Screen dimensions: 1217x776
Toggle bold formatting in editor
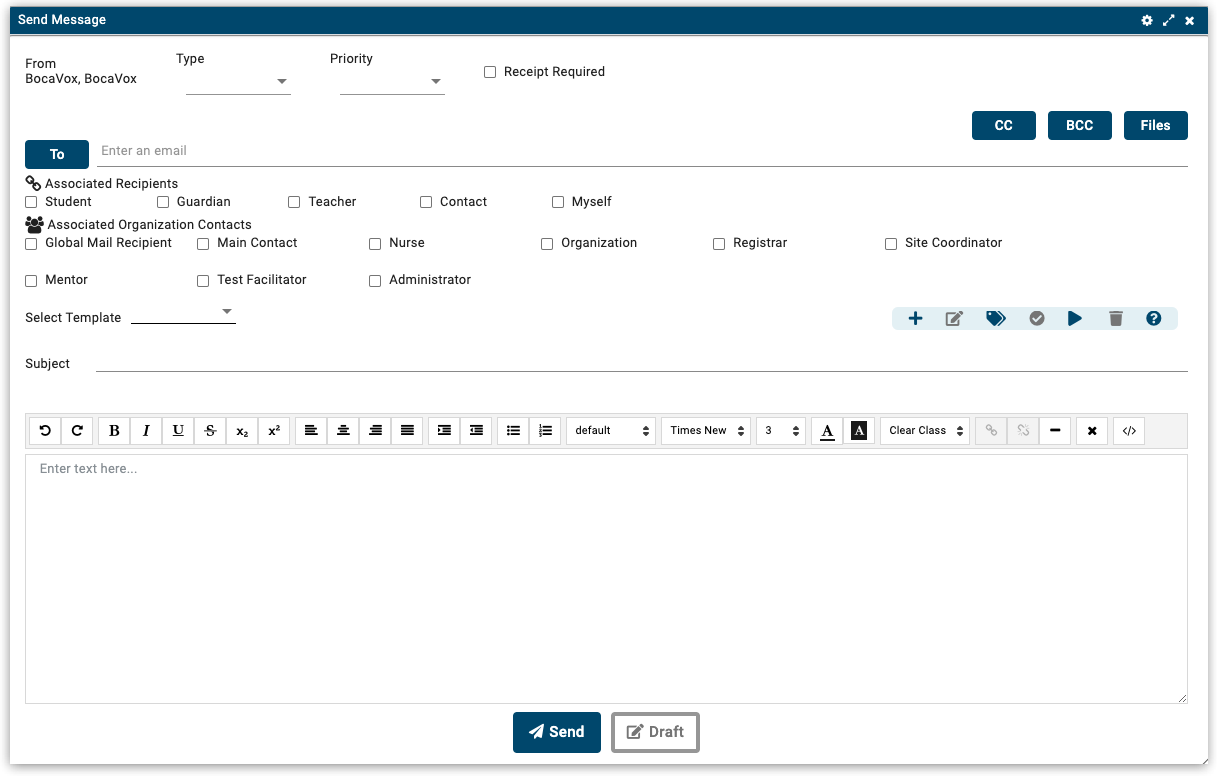pyautogui.click(x=114, y=431)
